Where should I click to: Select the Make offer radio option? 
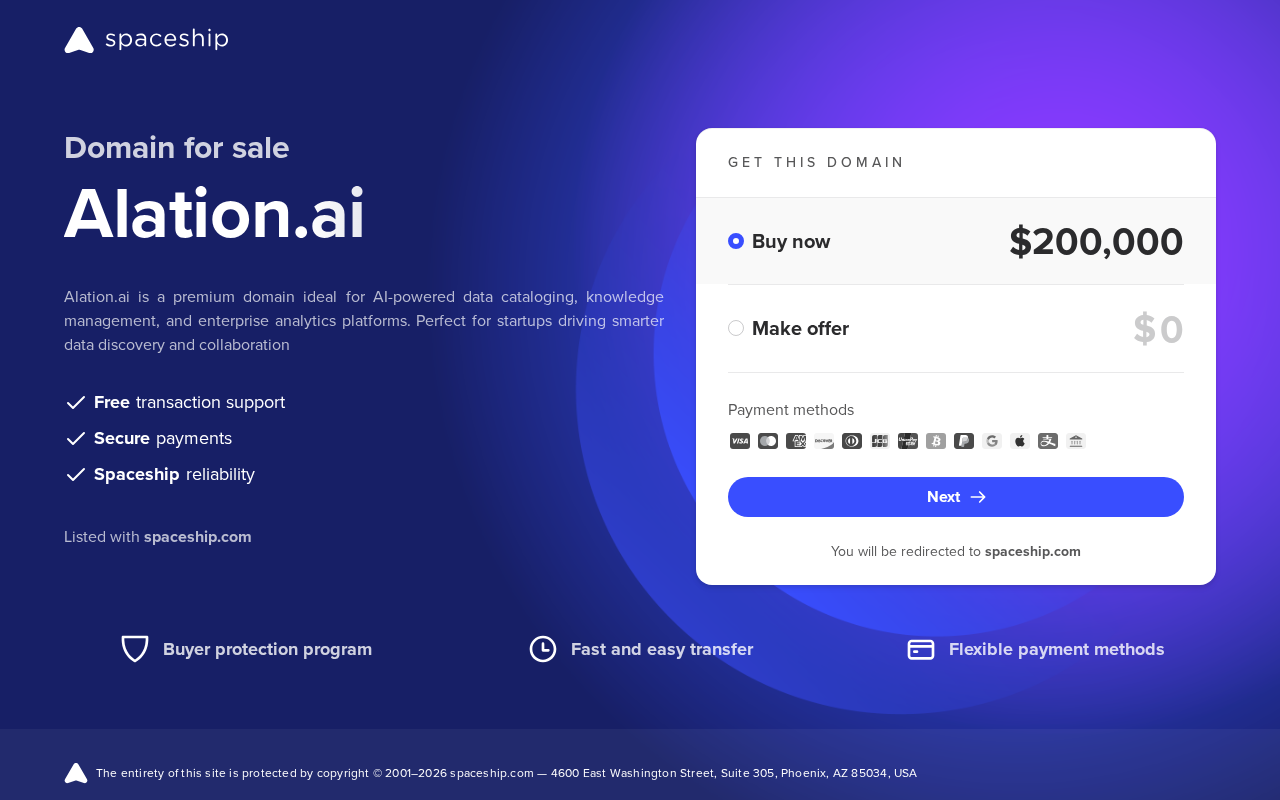coord(736,328)
